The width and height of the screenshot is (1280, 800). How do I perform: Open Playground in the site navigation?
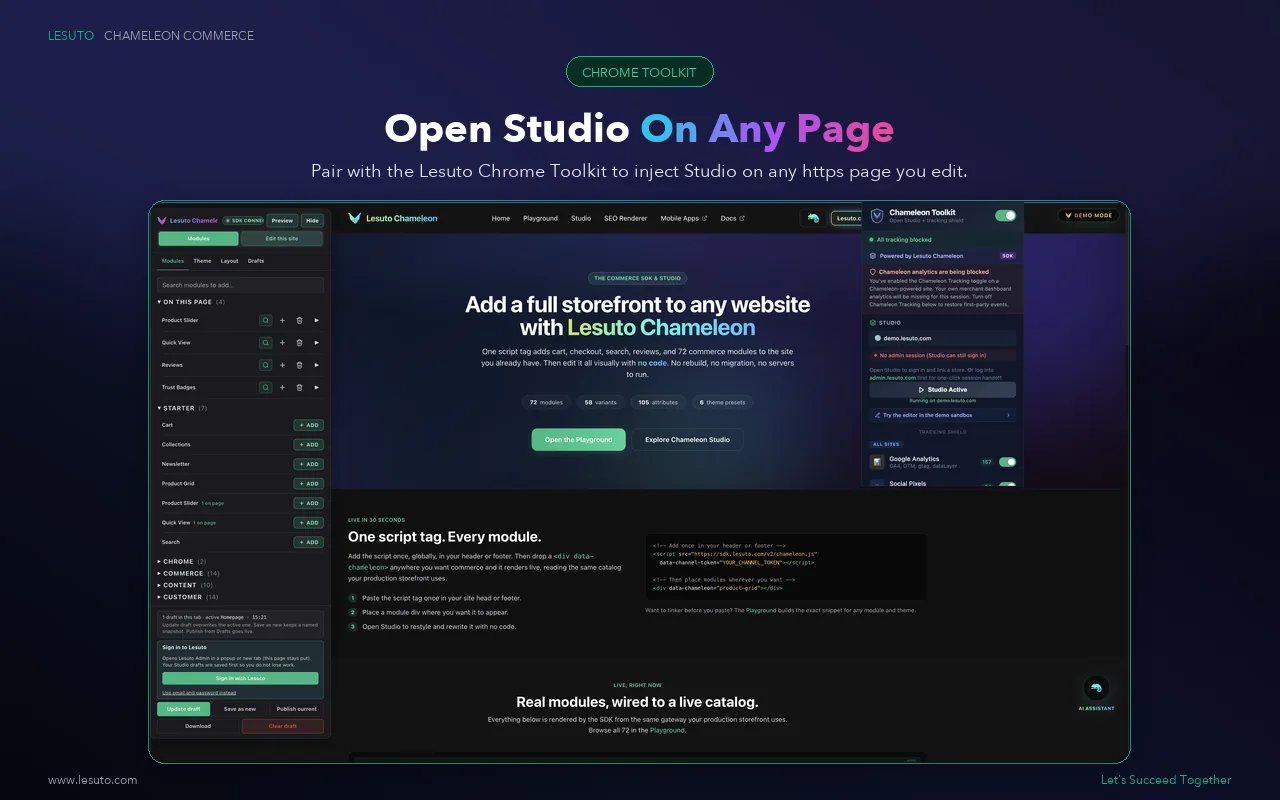pyautogui.click(x=540, y=218)
